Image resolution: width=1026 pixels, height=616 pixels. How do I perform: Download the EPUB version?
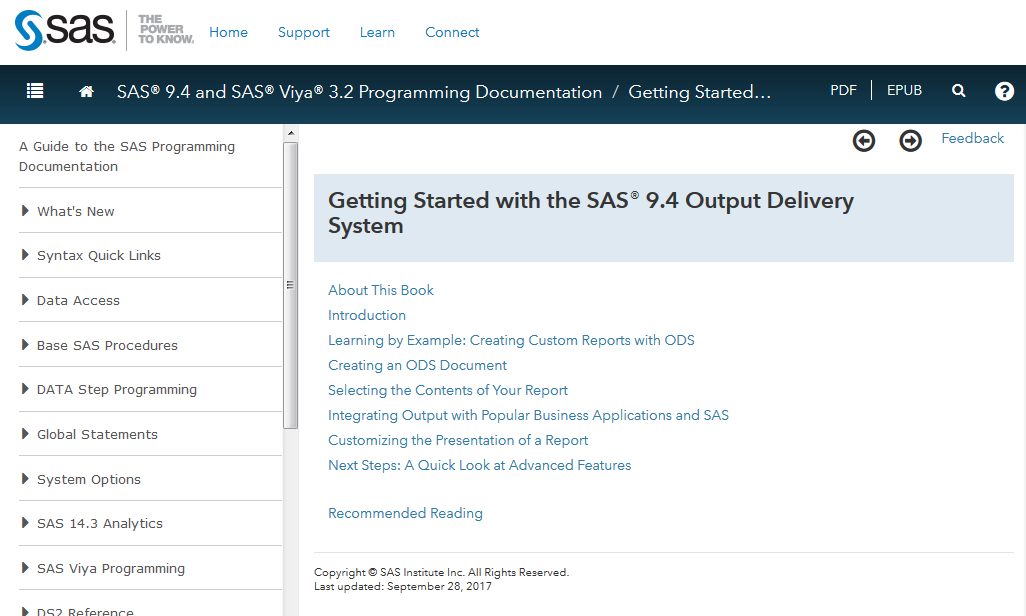click(904, 90)
